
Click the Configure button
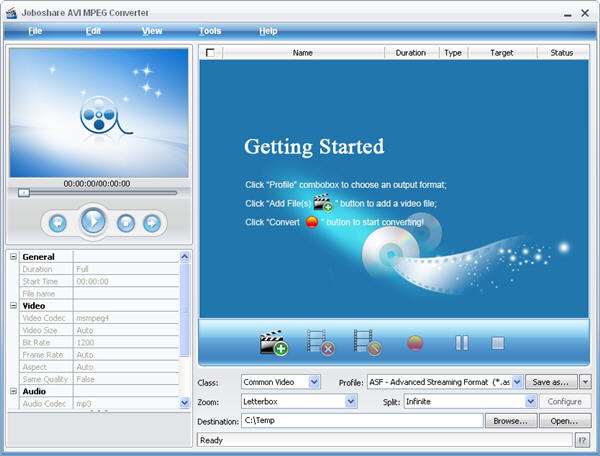click(565, 401)
